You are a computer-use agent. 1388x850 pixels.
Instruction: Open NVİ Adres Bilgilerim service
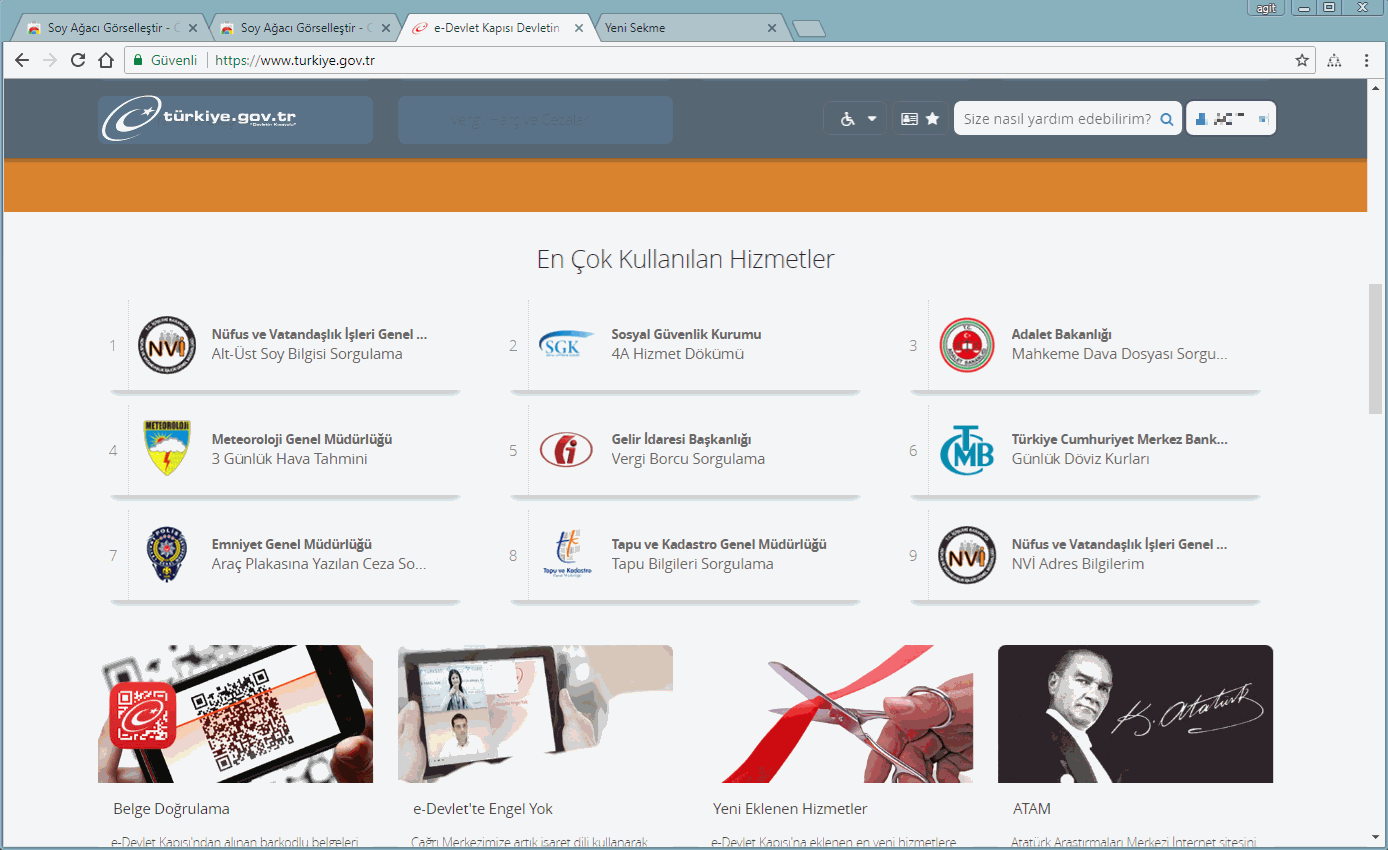[x=1078, y=564]
